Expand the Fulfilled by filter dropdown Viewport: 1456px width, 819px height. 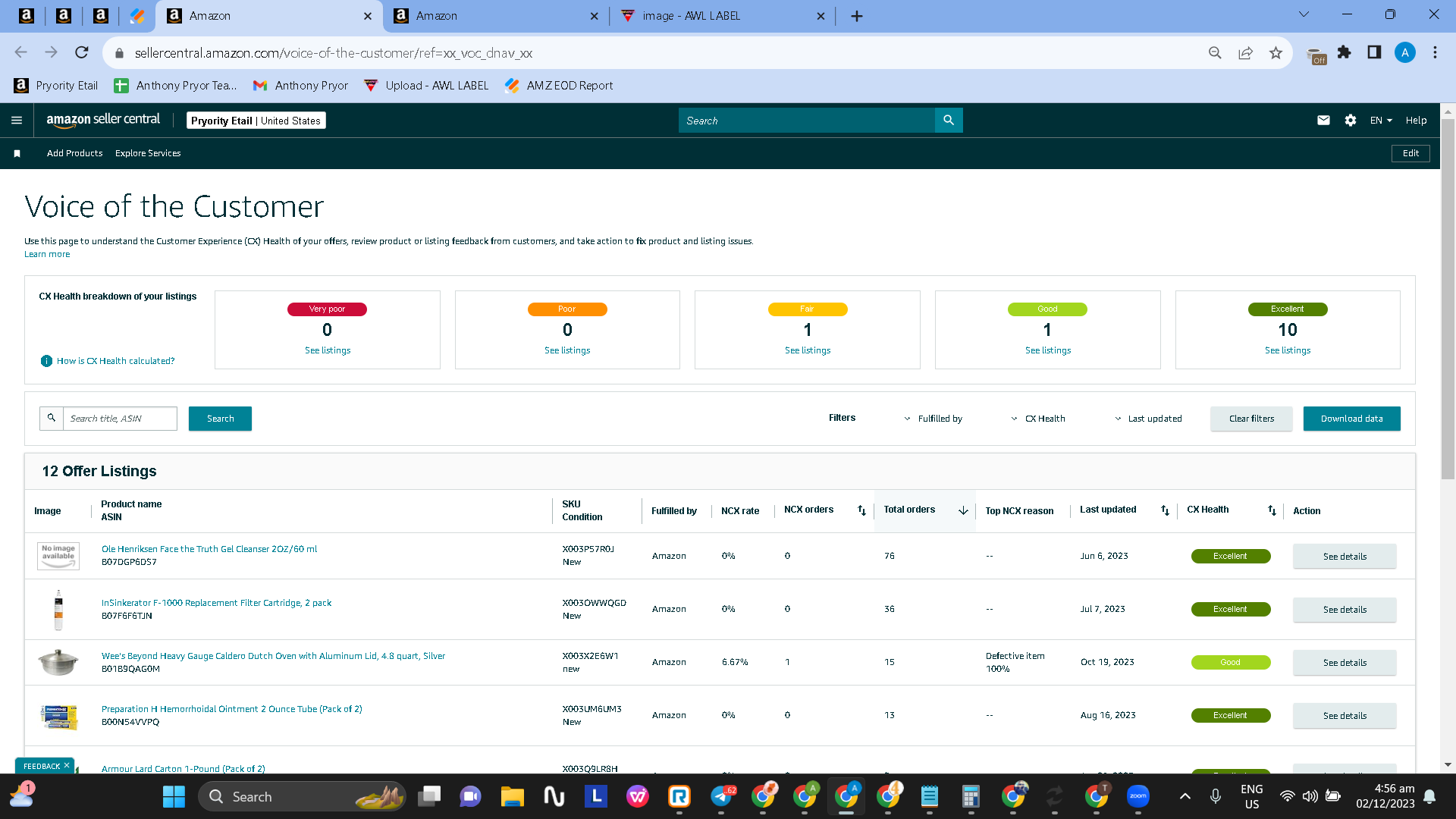pos(933,419)
